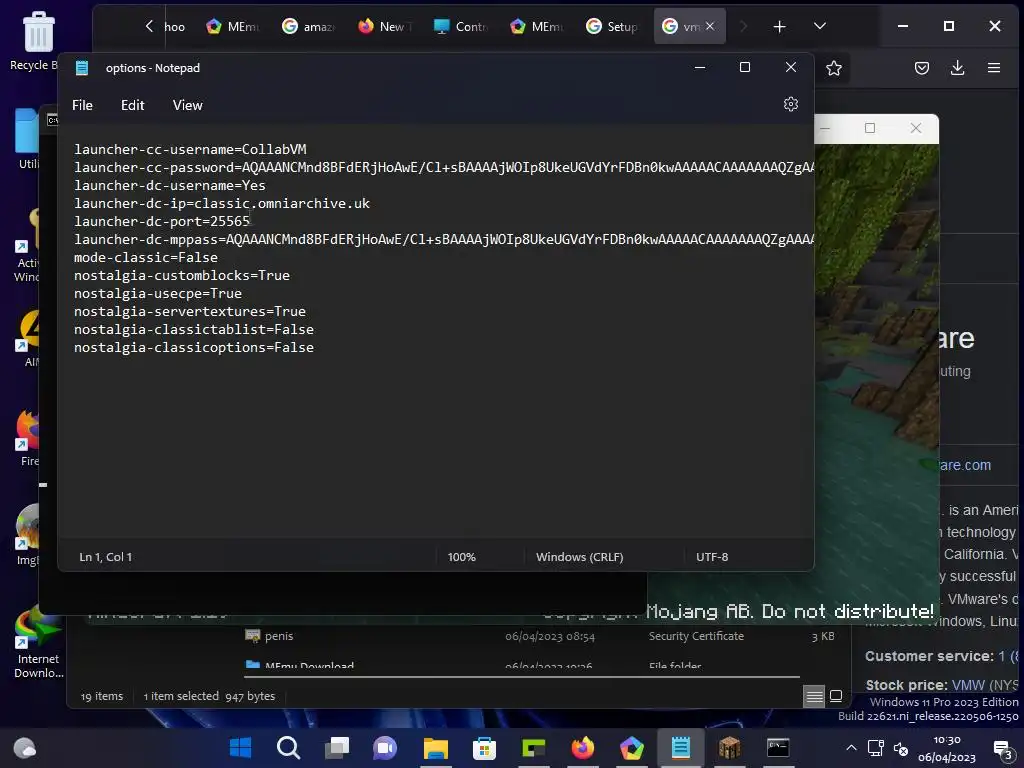
Task: Open Firefox from the taskbar
Action: 583,748
